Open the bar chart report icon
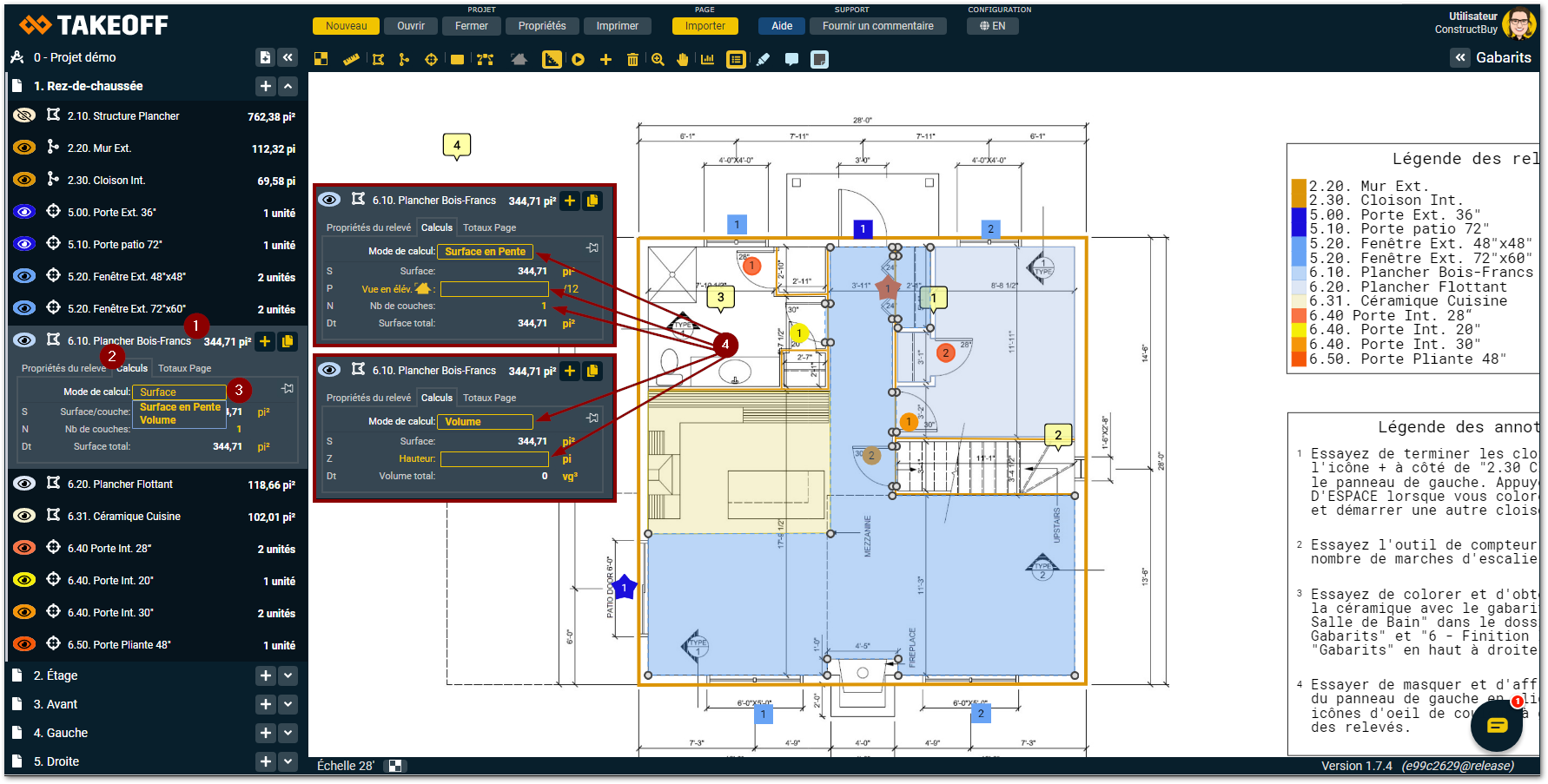This screenshot has height=784, width=1548. tap(708, 60)
